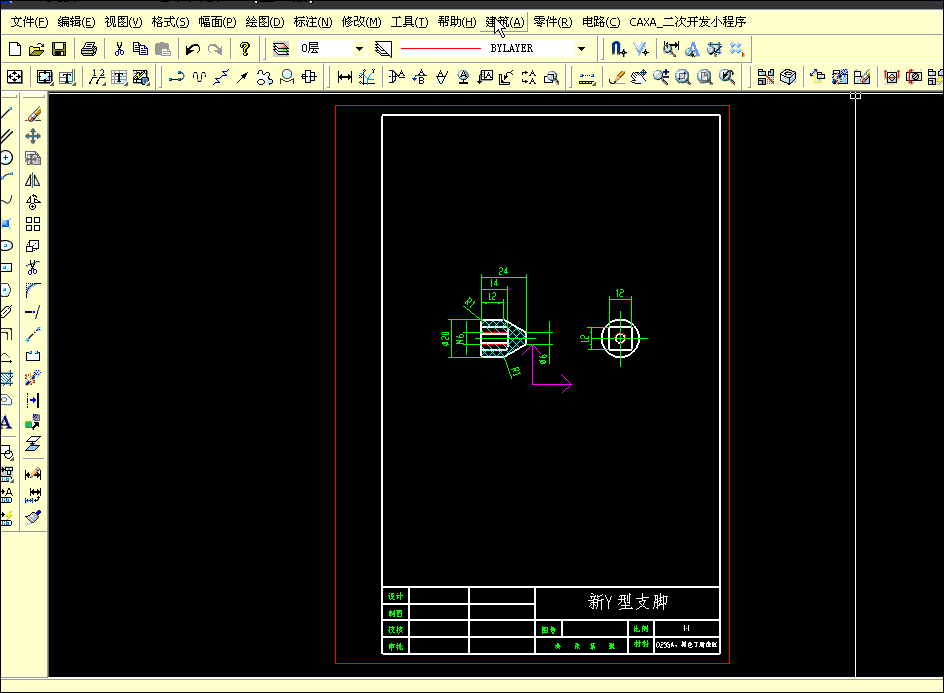Click the drawing frame settings icon with dropdown corner
944x693 pixels.
(45, 77)
